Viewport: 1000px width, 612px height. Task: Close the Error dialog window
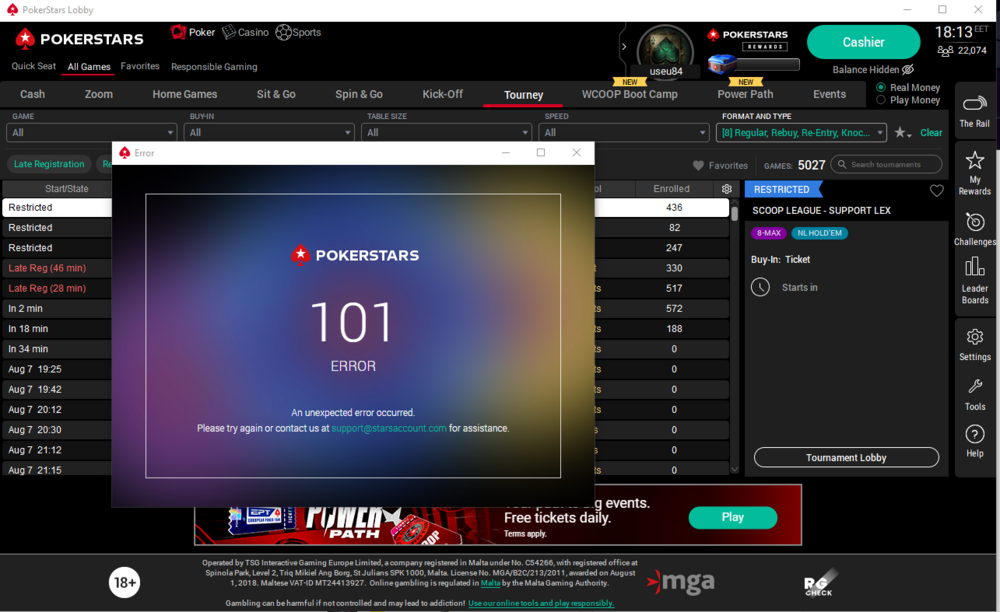coord(577,153)
